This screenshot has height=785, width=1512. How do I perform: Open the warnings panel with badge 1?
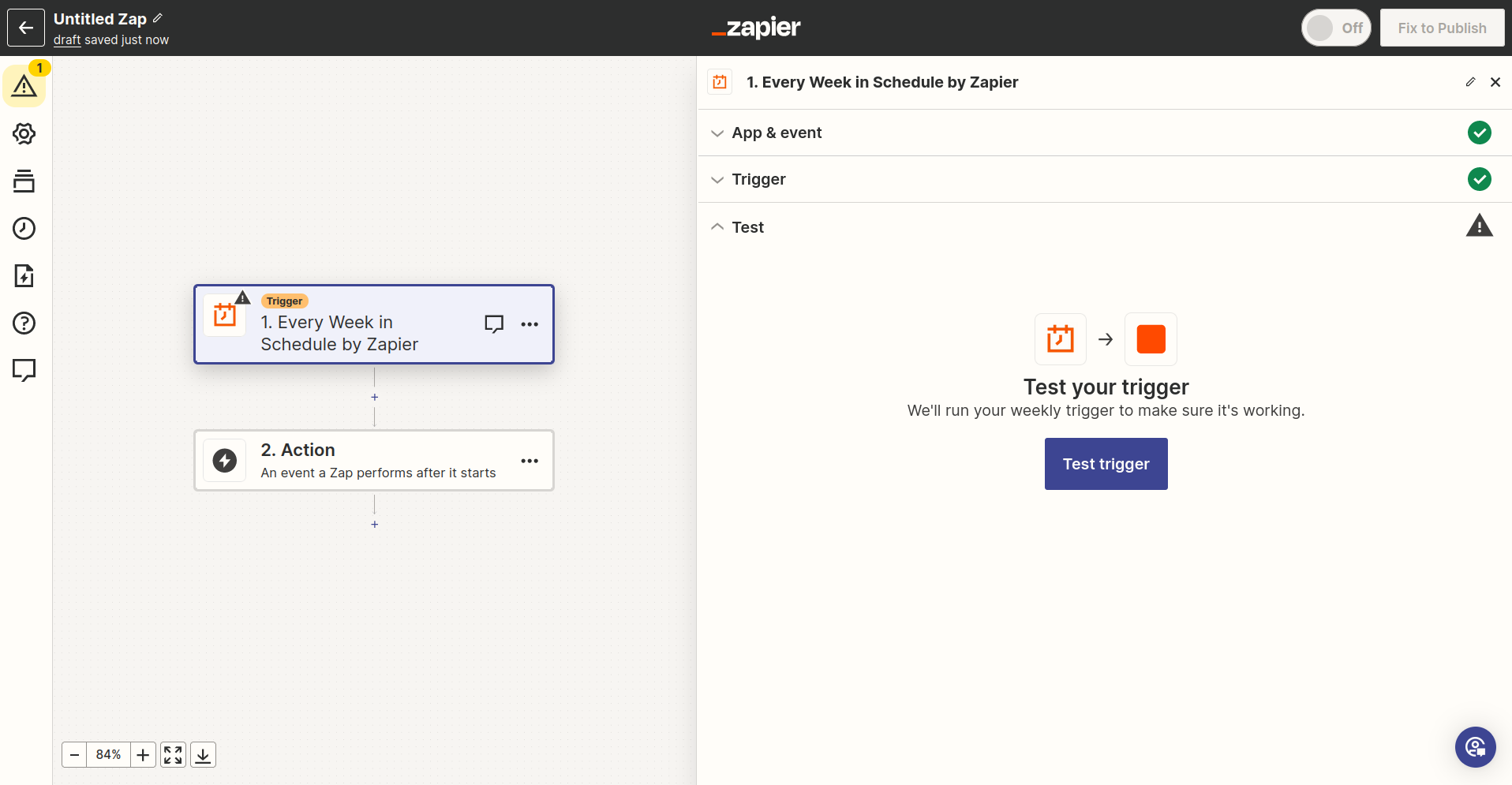tap(24, 85)
